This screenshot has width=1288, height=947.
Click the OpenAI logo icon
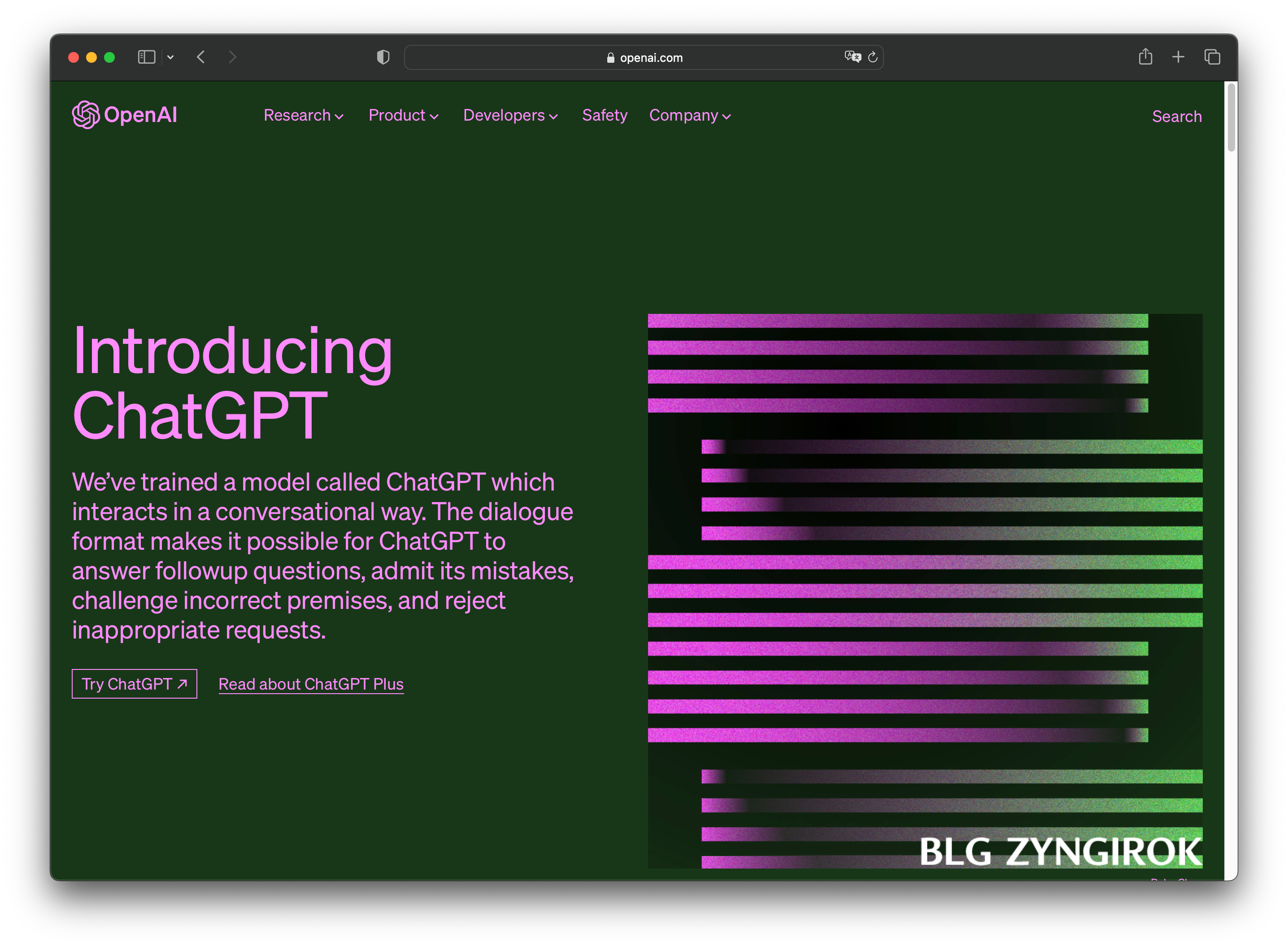pos(86,115)
